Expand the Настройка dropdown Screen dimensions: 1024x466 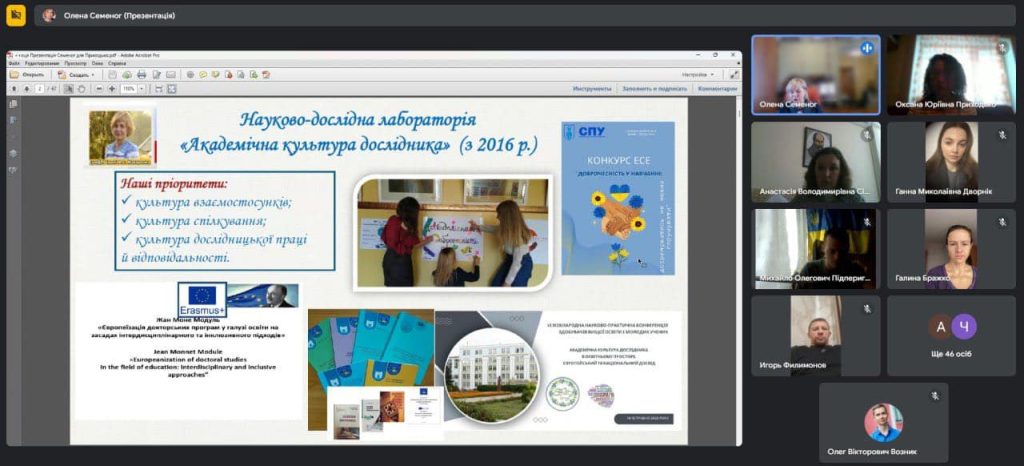coord(698,74)
